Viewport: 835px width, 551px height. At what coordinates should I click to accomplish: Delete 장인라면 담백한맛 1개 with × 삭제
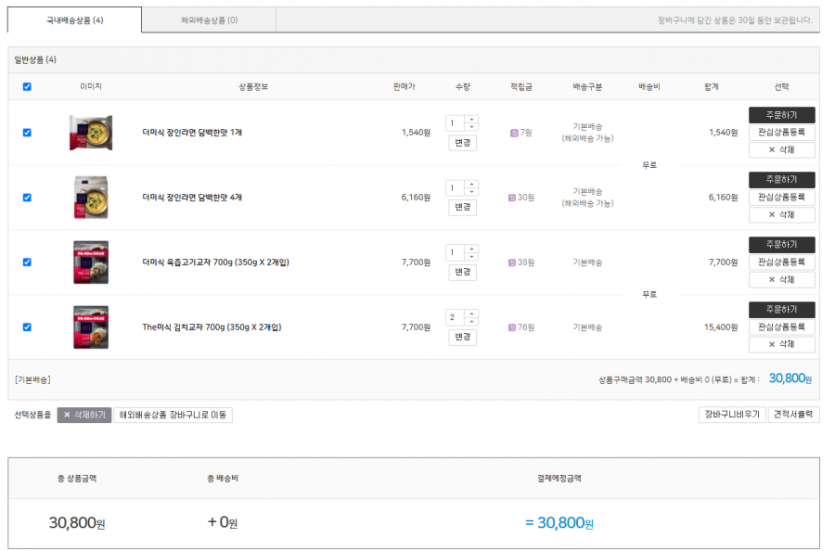781,150
